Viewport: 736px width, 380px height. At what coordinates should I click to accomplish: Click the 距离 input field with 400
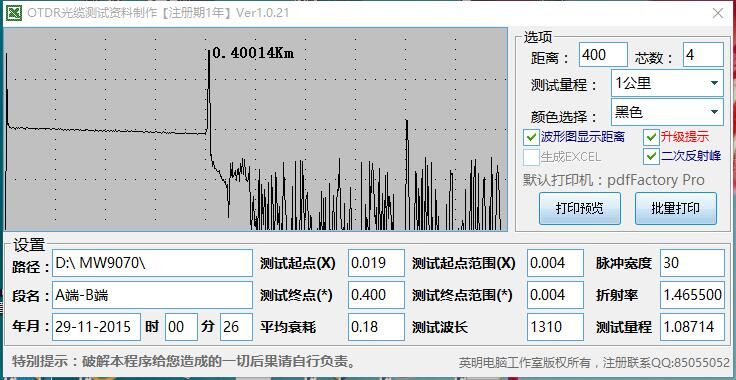coord(603,55)
